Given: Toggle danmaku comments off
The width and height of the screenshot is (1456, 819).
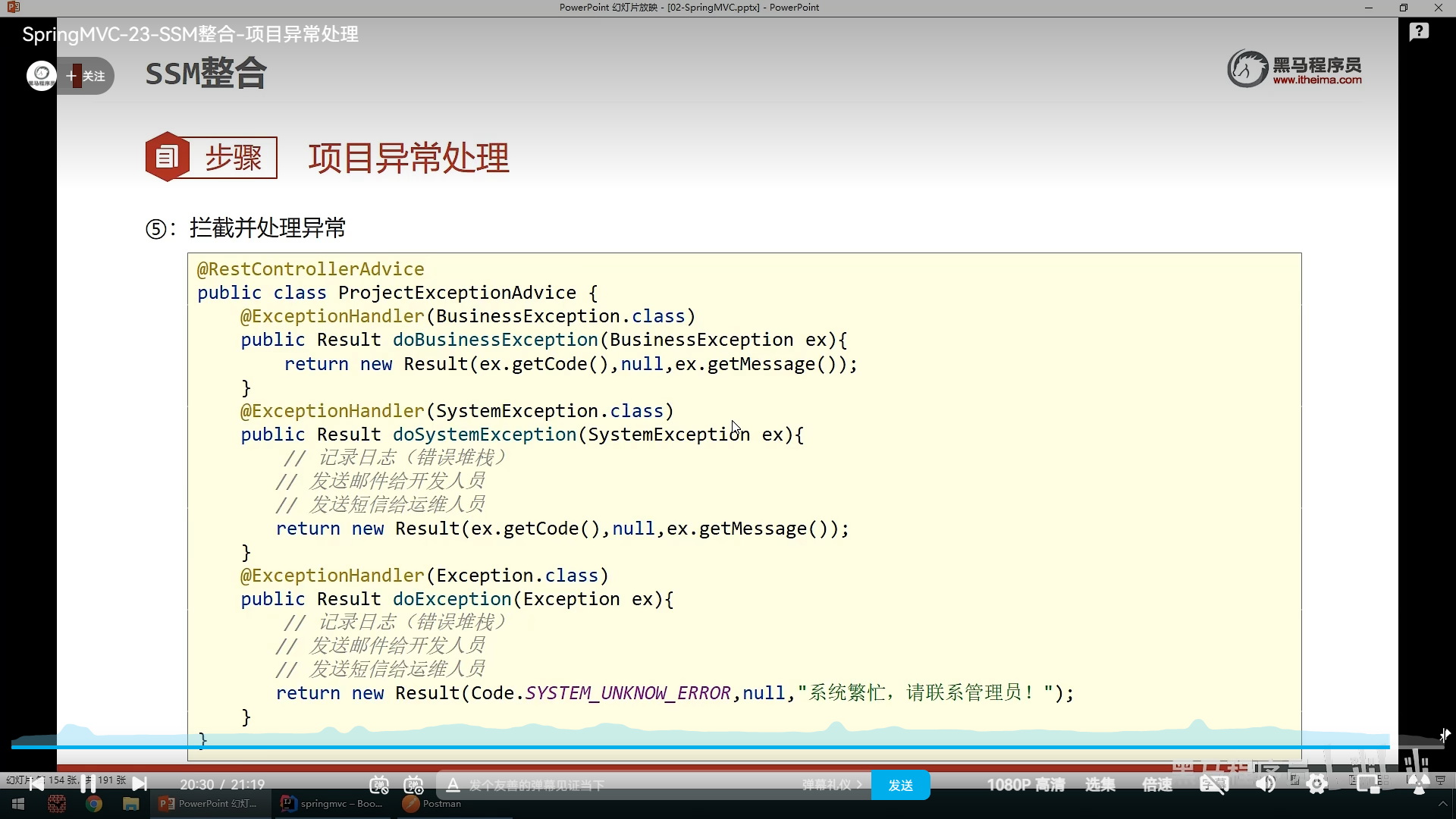Looking at the screenshot, I should [379, 785].
